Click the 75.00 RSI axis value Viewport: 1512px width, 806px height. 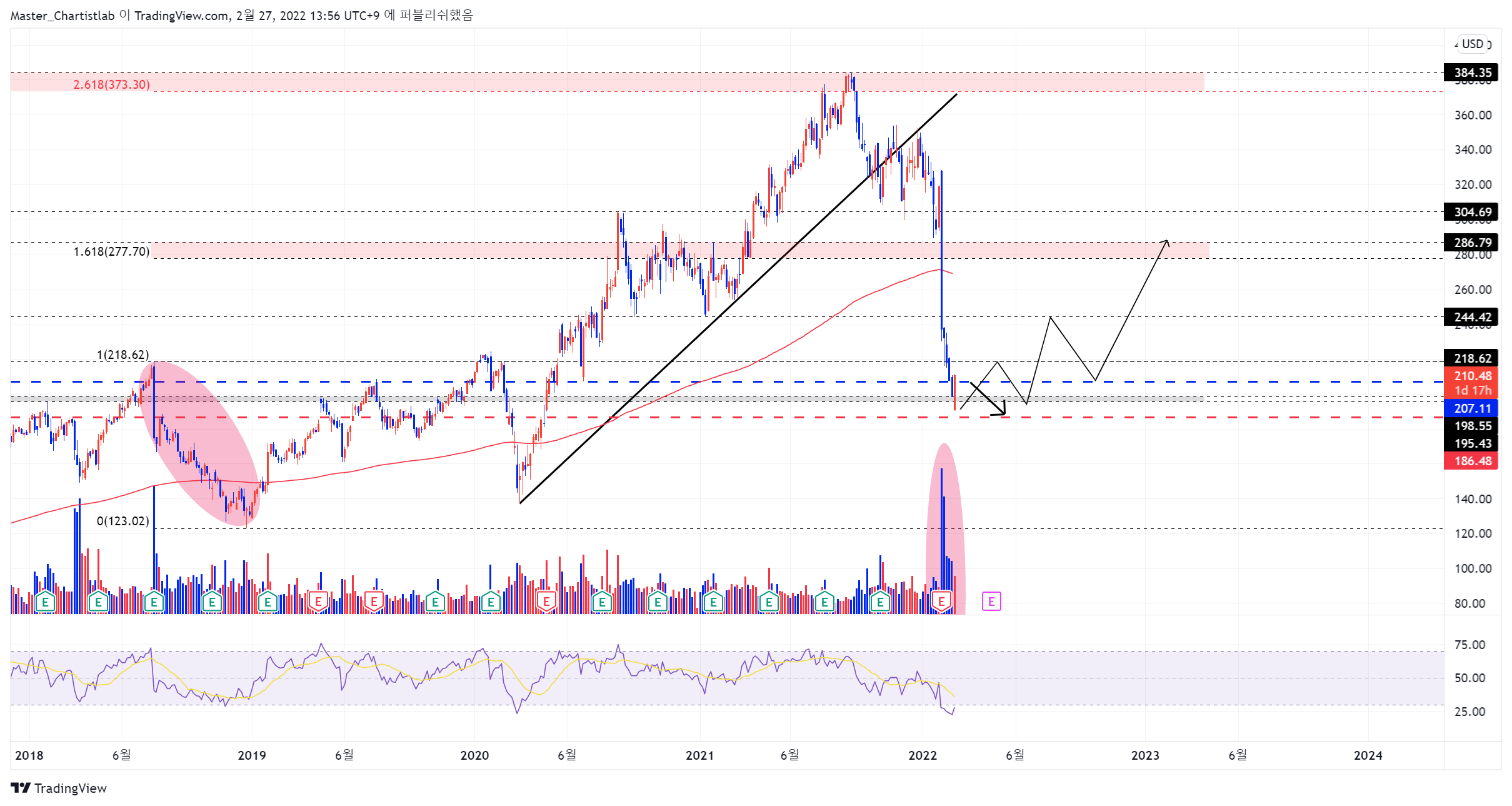1469,645
